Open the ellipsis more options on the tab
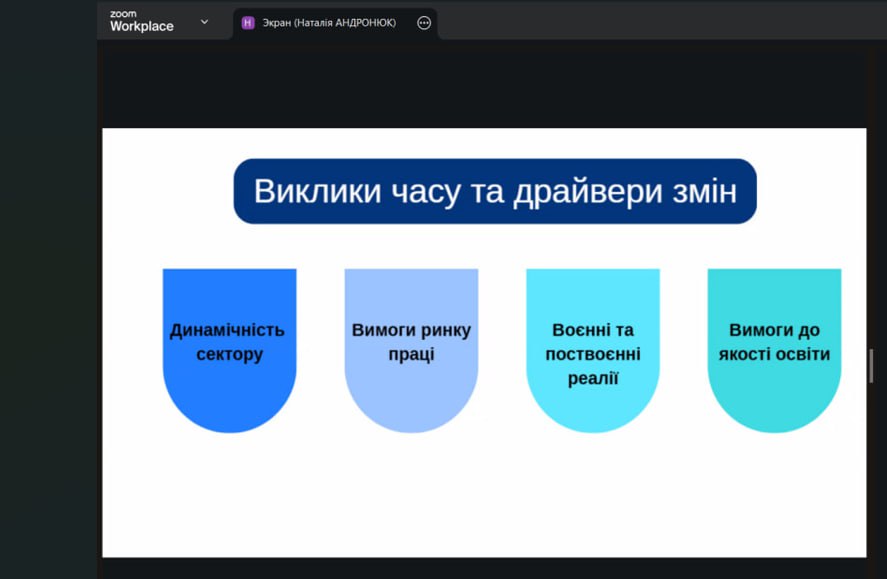Viewport: 887px width, 579px height. [x=424, y=23]
